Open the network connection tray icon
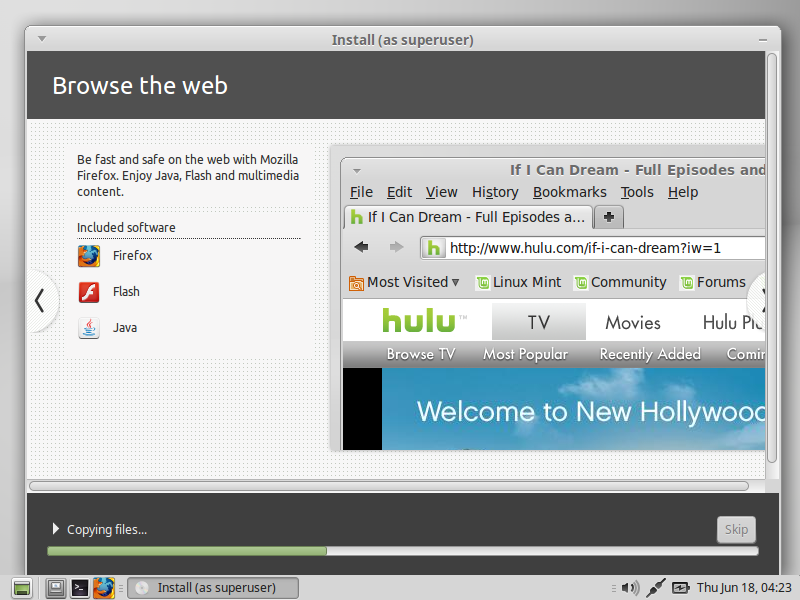The width and height of the screenshot is (800, 600). 656,588
